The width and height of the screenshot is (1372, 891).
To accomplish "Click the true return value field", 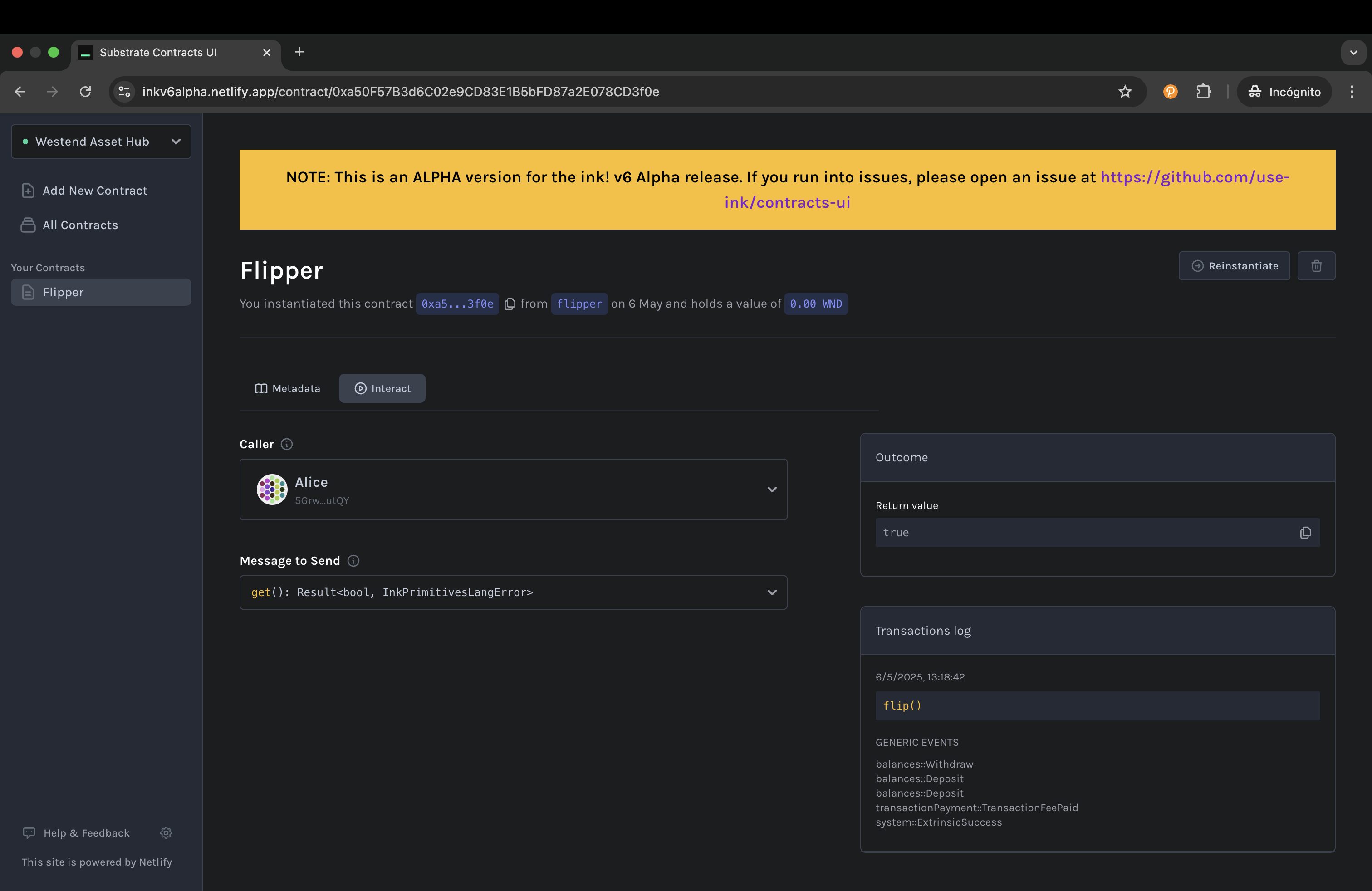I will point(1097,533).
